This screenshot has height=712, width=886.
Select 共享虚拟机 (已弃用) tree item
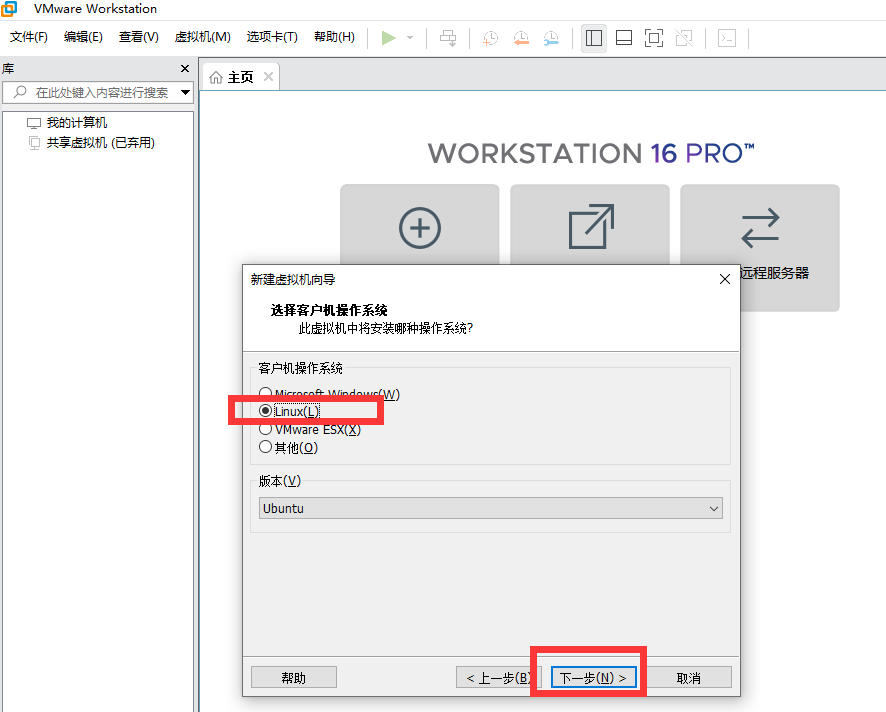[101, 142]
